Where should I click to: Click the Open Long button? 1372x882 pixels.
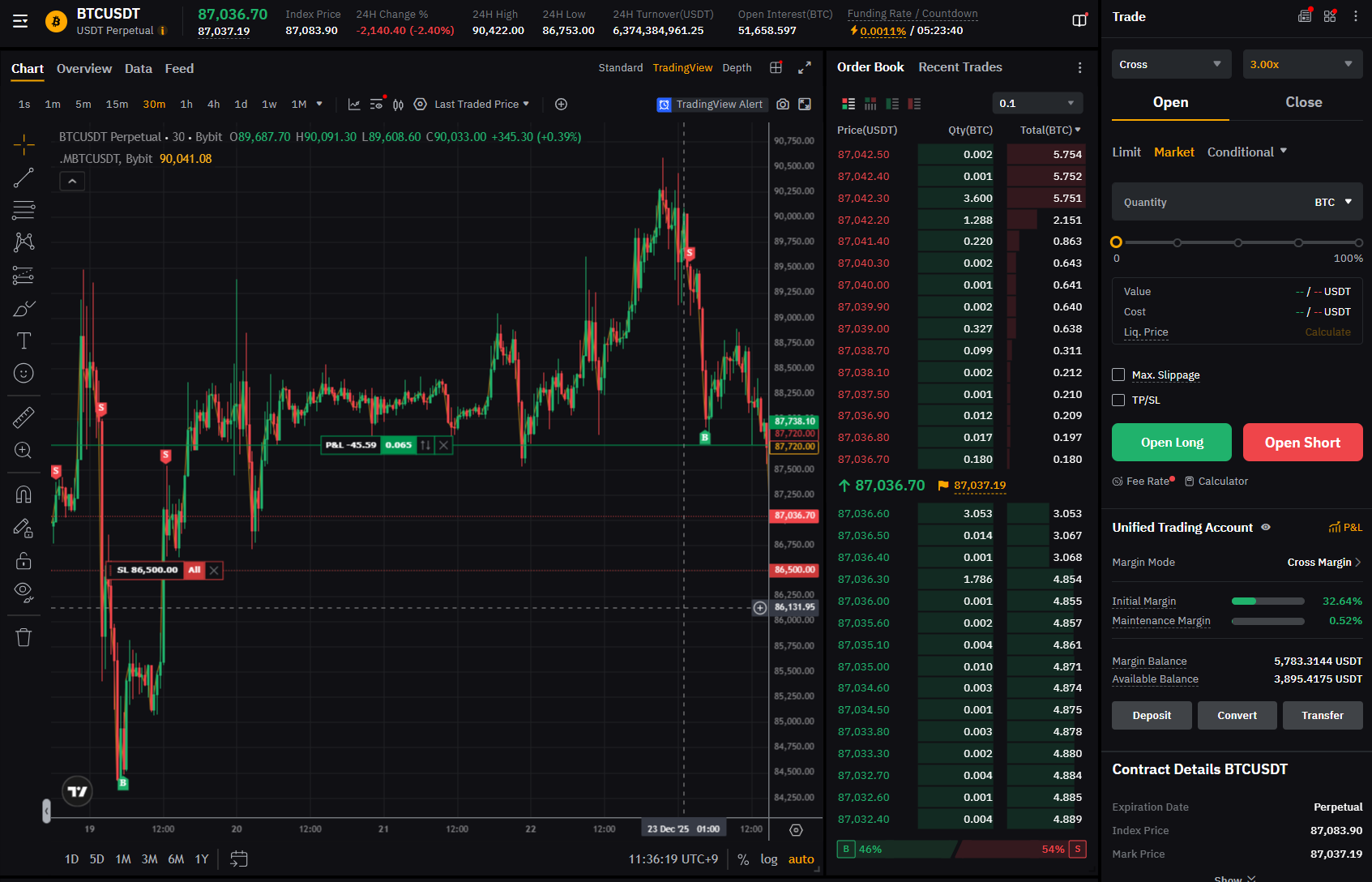(1172, 442)
